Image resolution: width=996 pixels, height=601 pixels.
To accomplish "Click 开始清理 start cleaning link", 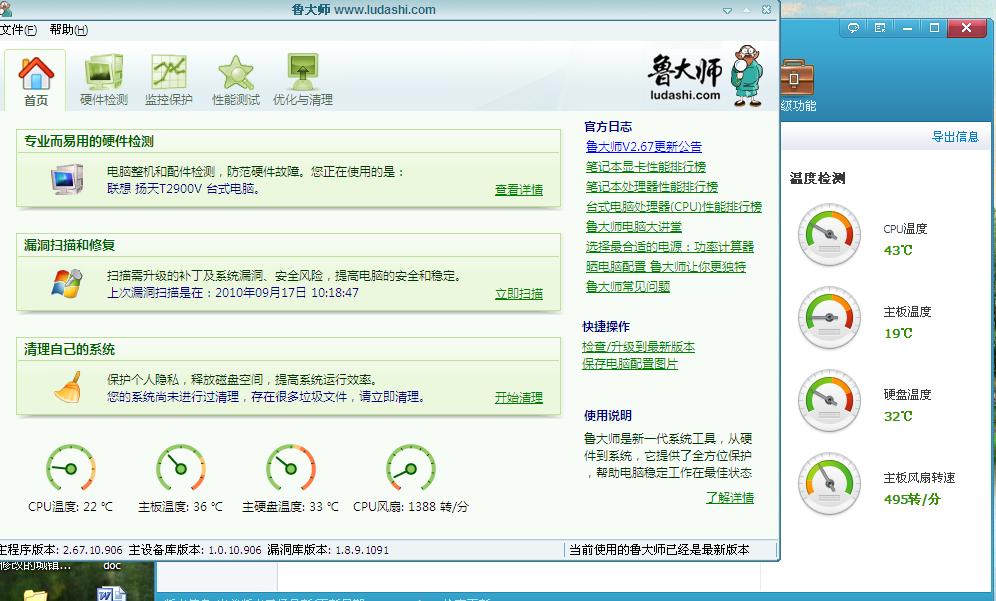I will click(x=519, y=398).
